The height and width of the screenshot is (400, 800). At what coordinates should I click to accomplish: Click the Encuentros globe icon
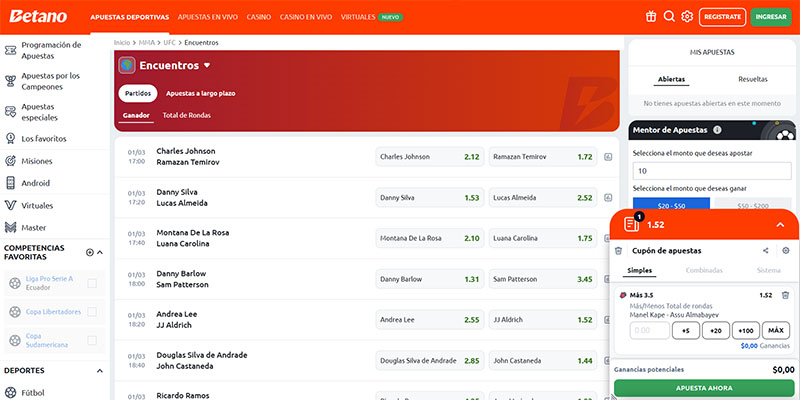127,65
